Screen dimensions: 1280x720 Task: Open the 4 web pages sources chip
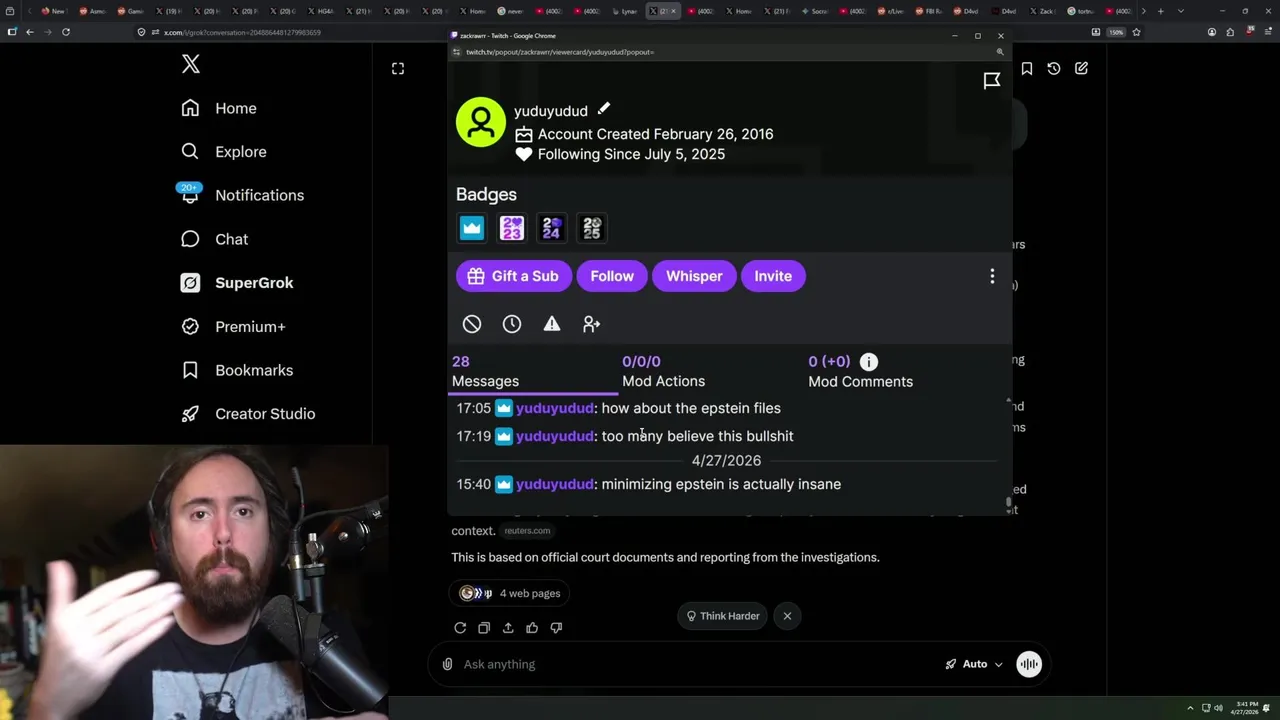pyautogui.click(x=509, y=593)
